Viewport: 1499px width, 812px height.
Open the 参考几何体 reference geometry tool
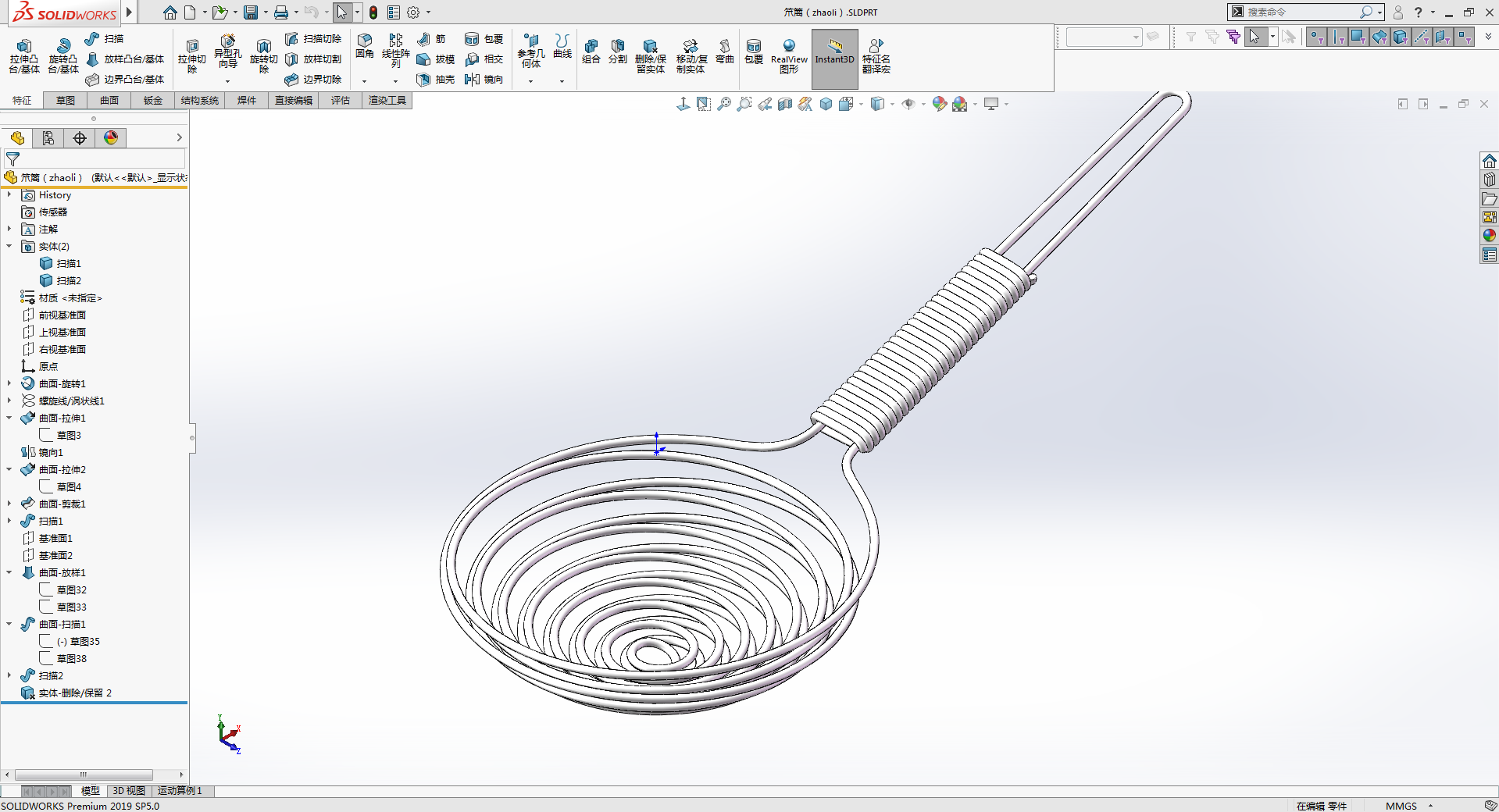(x=531, y=51)
